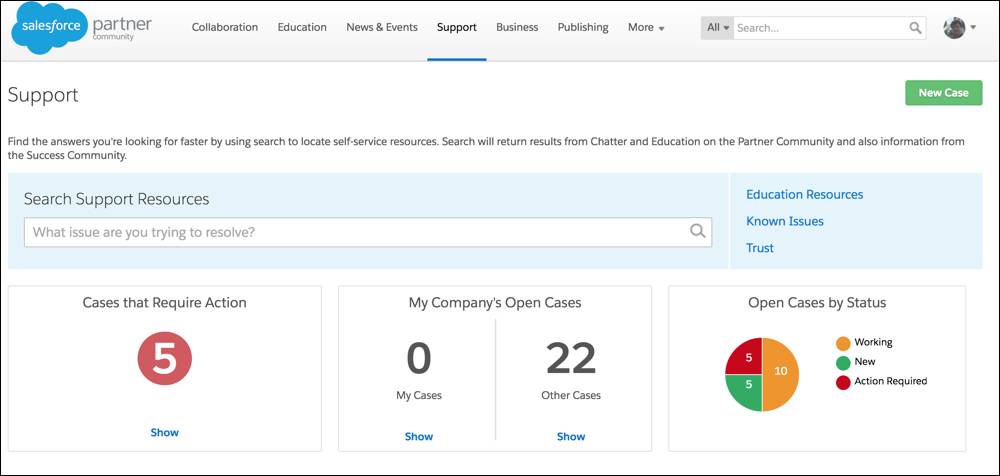The width and height of the screenshot is (1000, 476).
Task: Click the green New legend swatch
Action: point(843,362)
